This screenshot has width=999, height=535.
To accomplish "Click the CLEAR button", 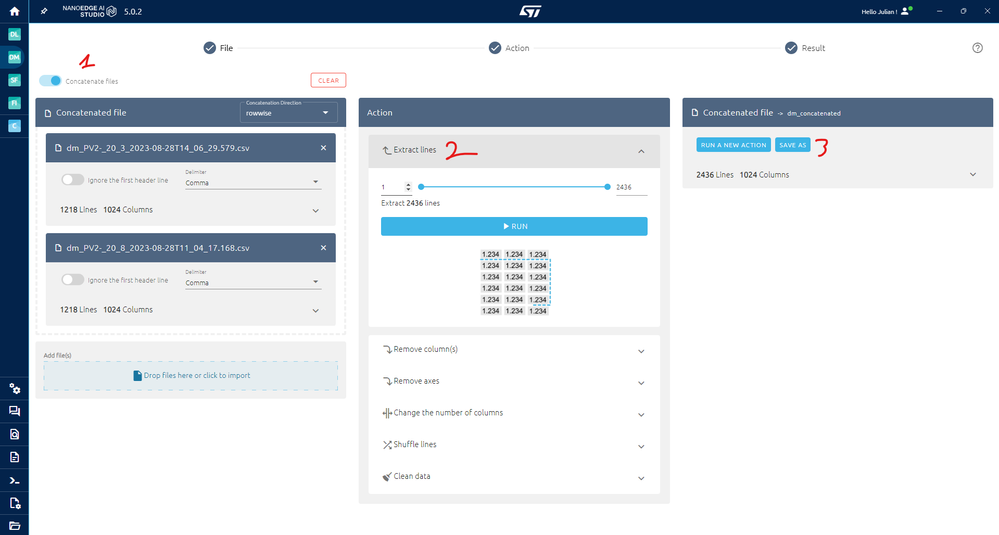I will [328, 80].
